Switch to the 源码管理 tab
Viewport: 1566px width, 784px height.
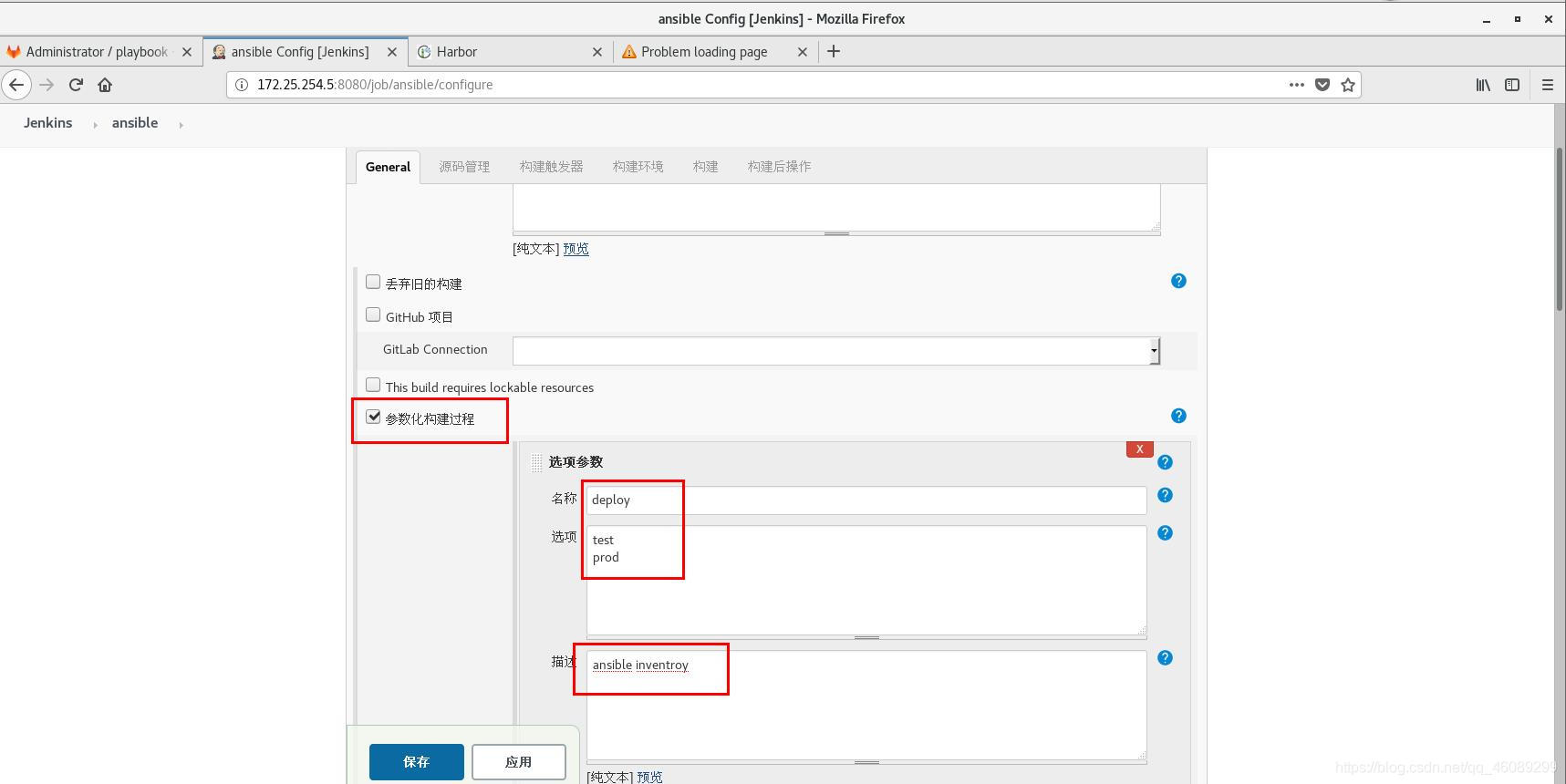(464, 167)
